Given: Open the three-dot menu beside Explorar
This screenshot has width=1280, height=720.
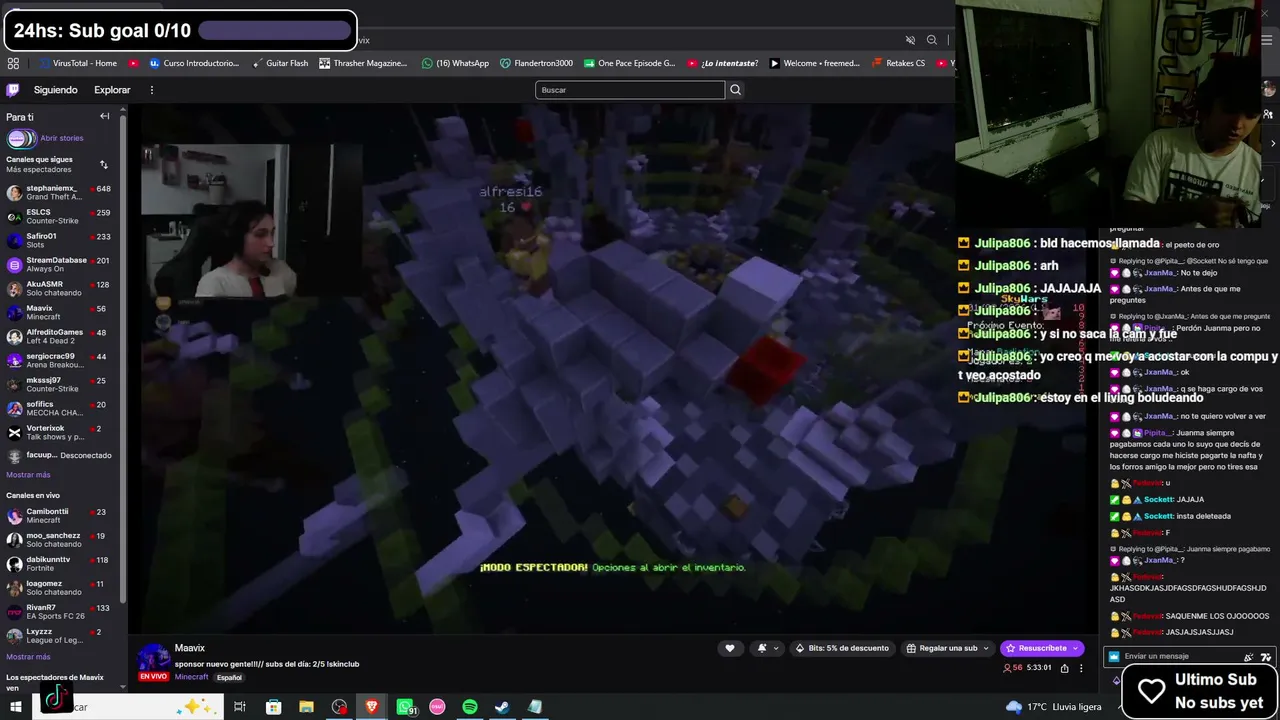Looking at the screenshot, I should [152, 90].
